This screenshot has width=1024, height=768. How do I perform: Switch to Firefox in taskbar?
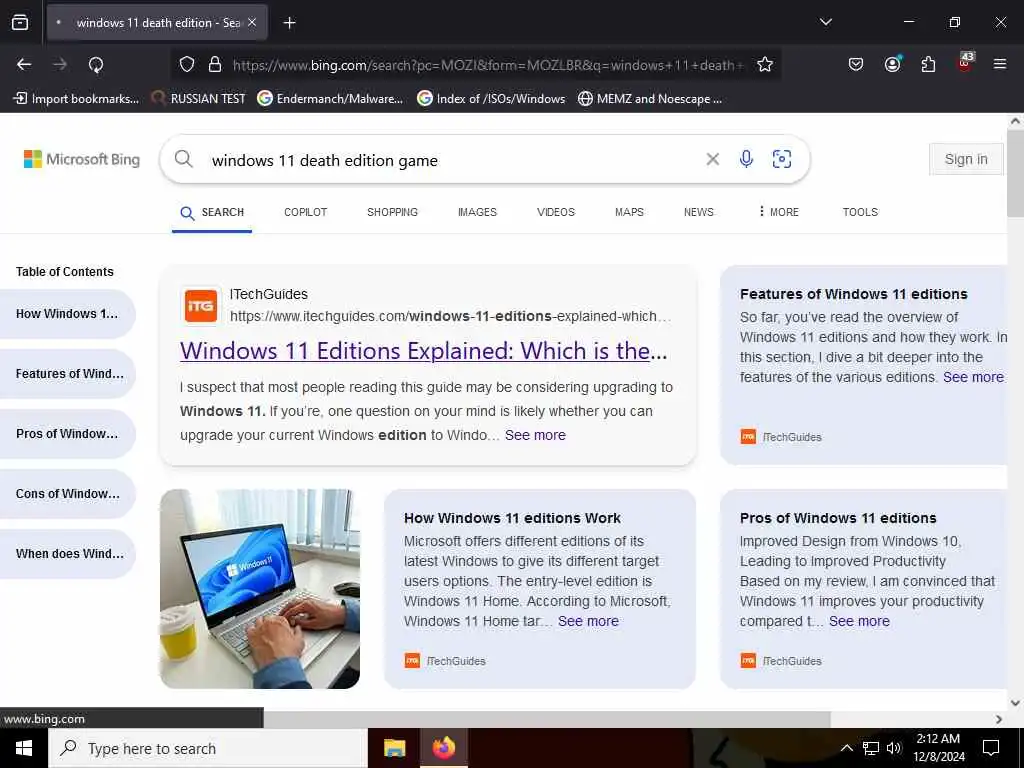point(443,748)
